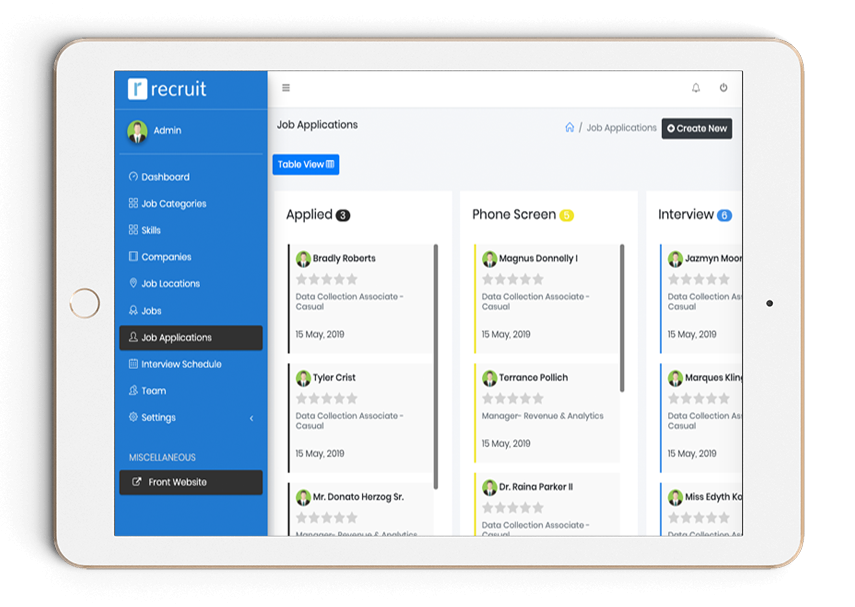Click the notification bell icon
The height and width of the screenshot is (607, 855).
tap(696, 88)
